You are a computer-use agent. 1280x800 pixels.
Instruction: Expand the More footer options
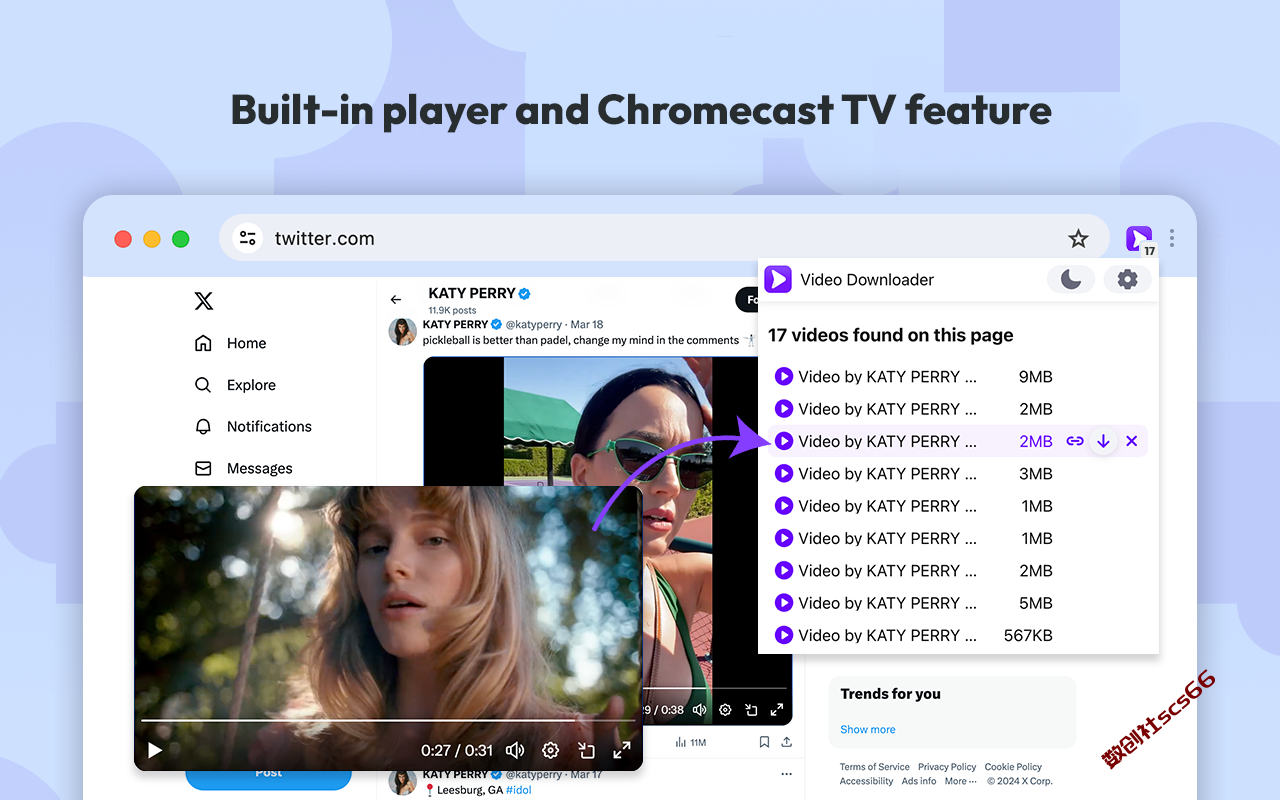click(x=960, y=781)
